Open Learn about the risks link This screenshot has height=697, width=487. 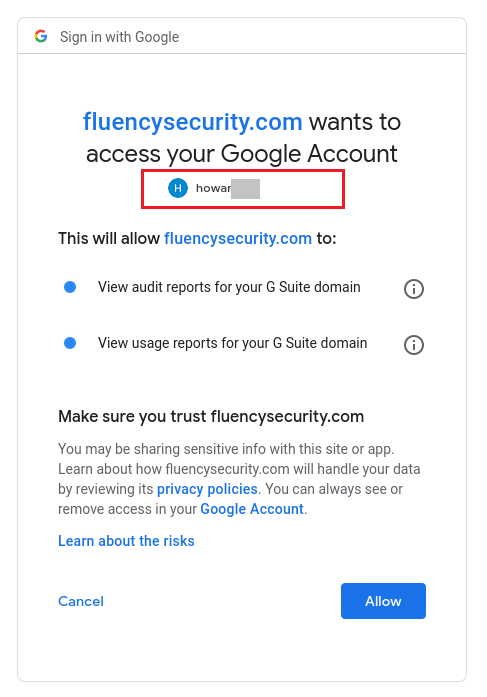click(126, 541)
